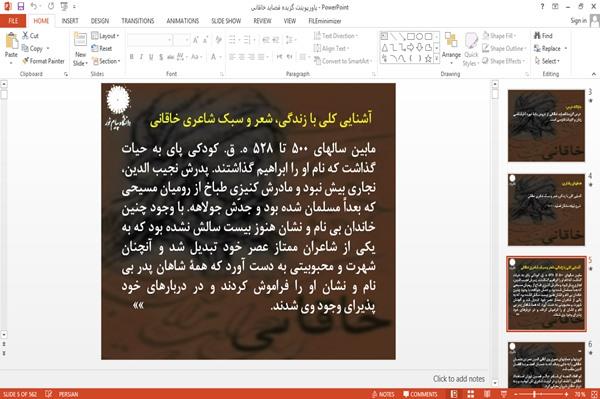600x399 pixels.
Task: Increase font size with the grow icon
Action: coord(196,40)
